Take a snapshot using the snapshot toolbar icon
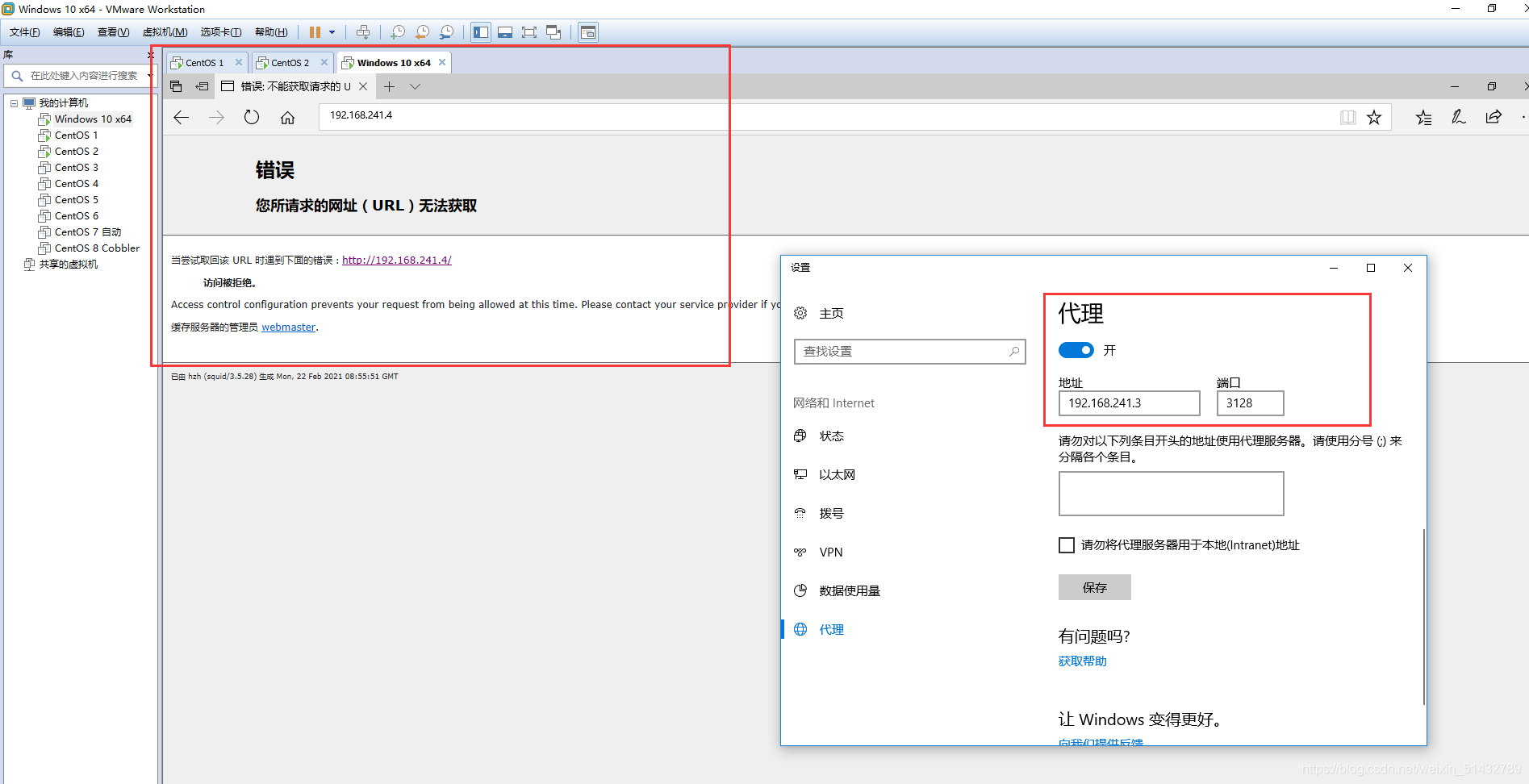Screen dimensions: 1529x784 (397, 32)
